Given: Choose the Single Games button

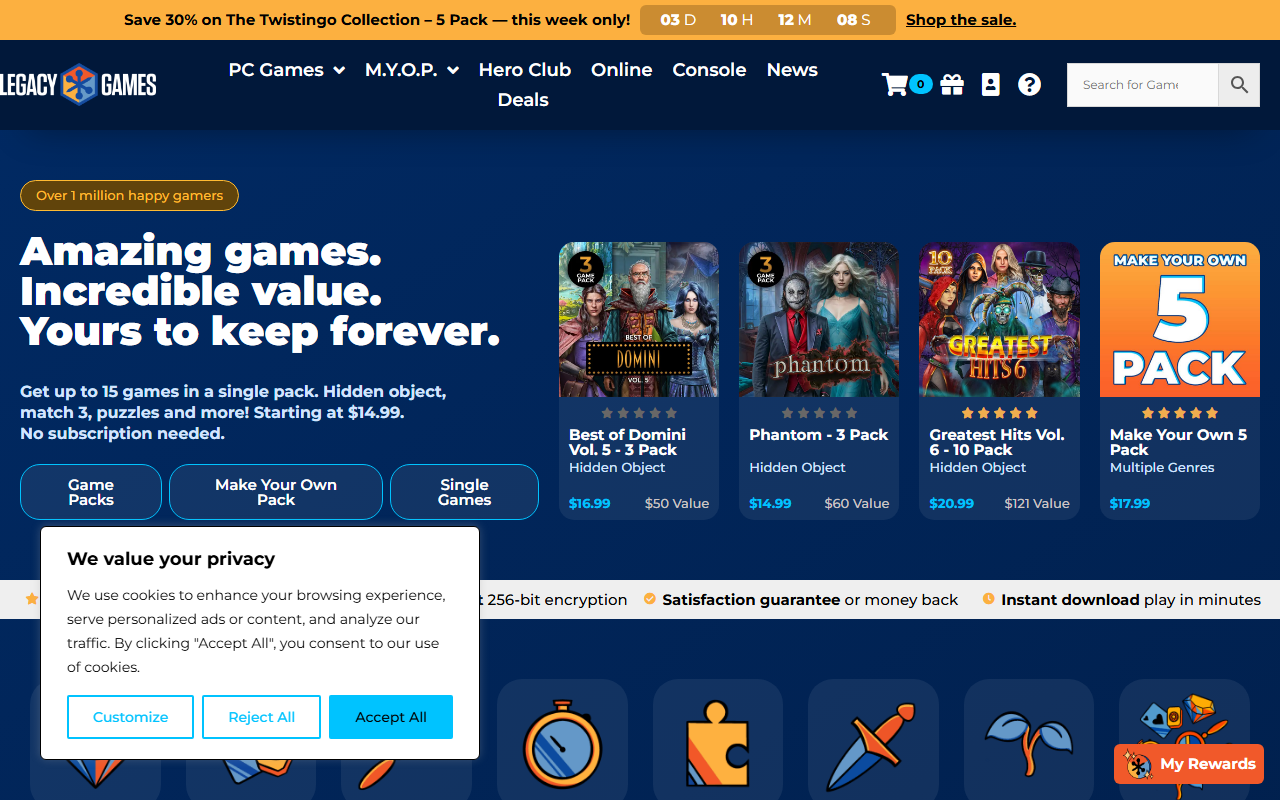Looking at the screenshot, I should 465,492.
